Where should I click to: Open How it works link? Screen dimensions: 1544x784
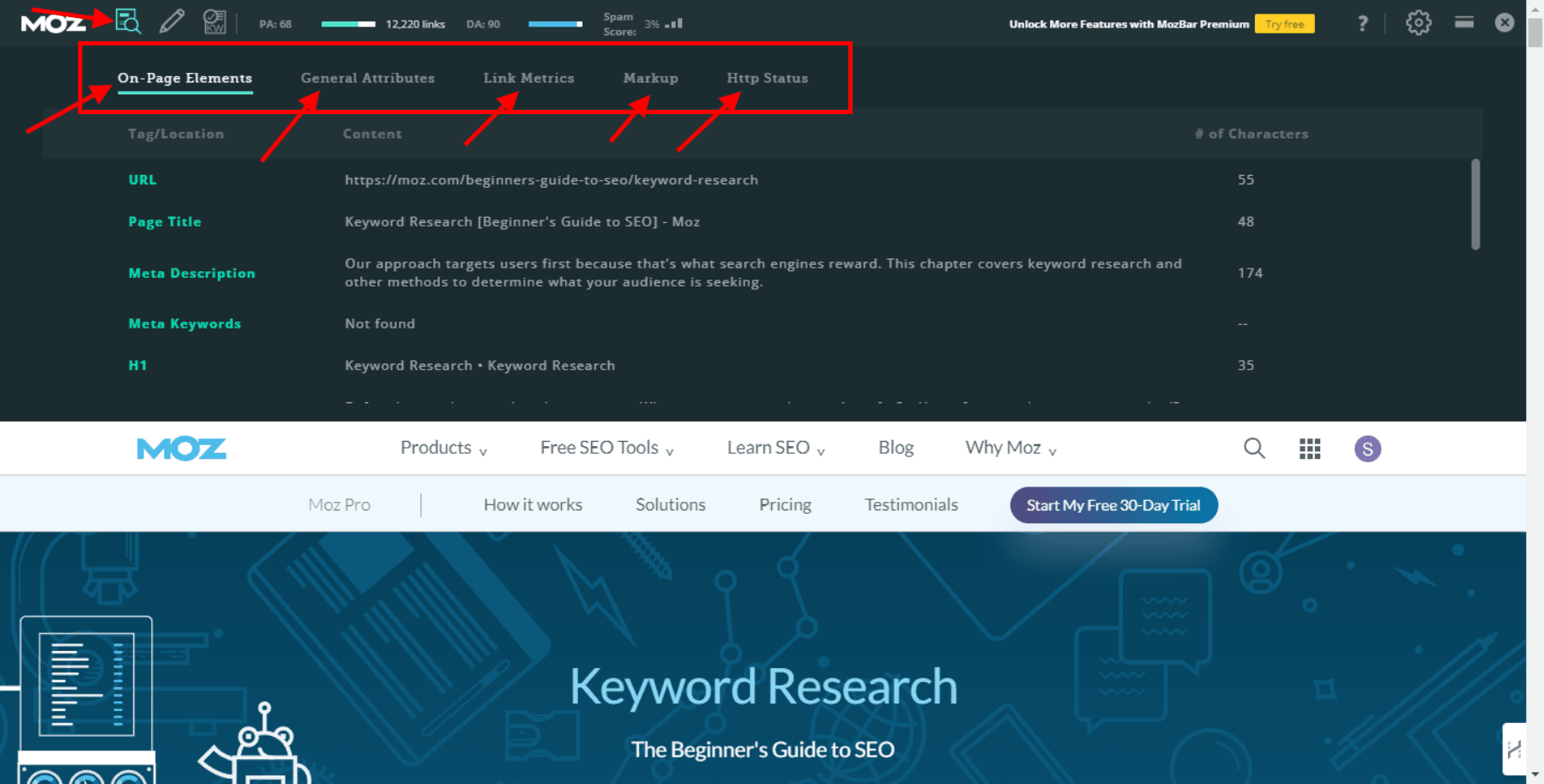(x=534, y=505)
